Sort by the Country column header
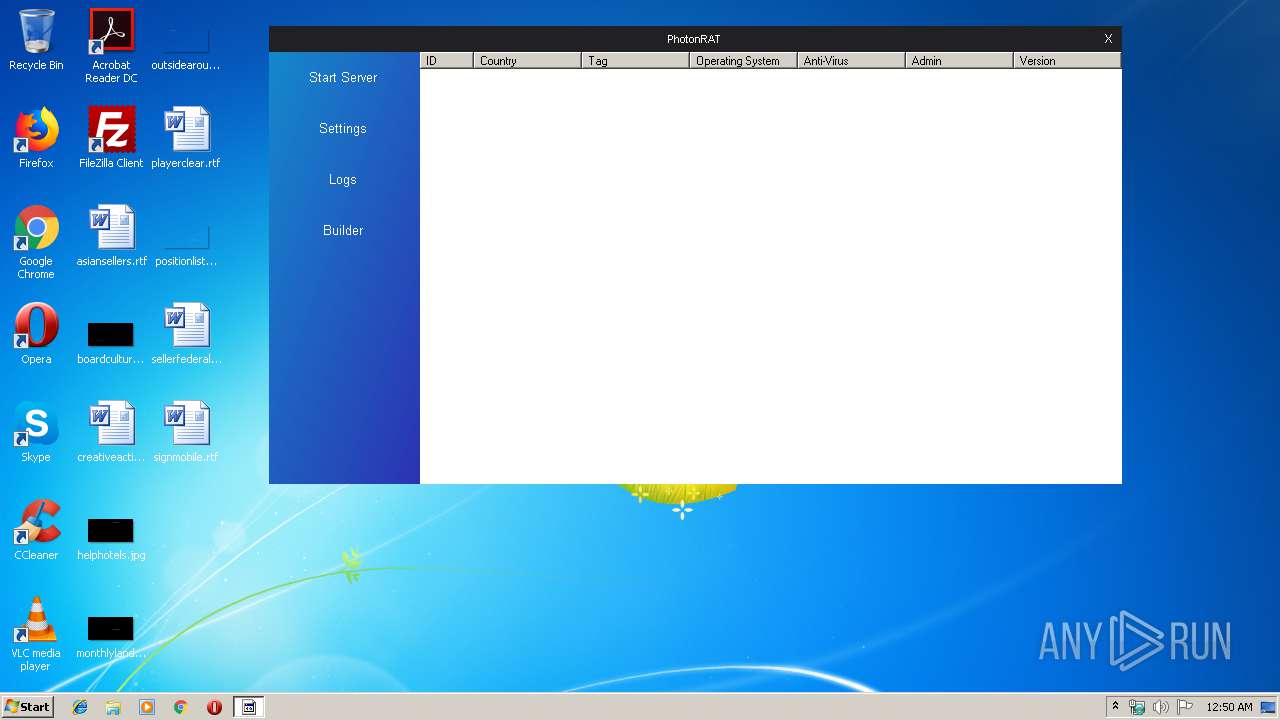This screenshot has width=1280, height=720. coord(527,61)
